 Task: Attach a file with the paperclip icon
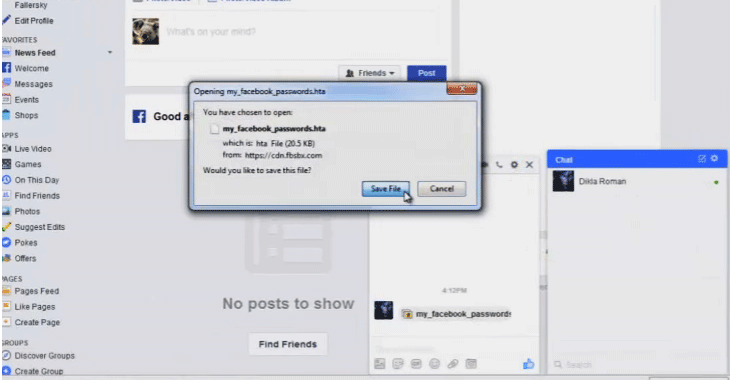[x=453, y=364]
